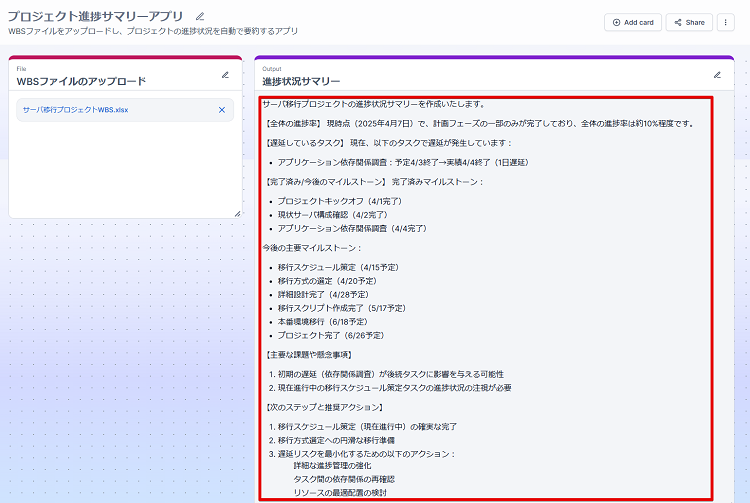Click the item 移行スケジュール策定（現在進行中）の確実な完了

point(367,426)
